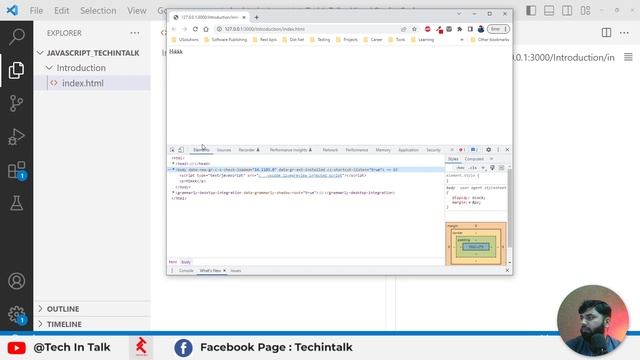Open a new browser tab
The height and width of the screenshot is (360, 640).
pyautogui.click(x=256, y=17)
